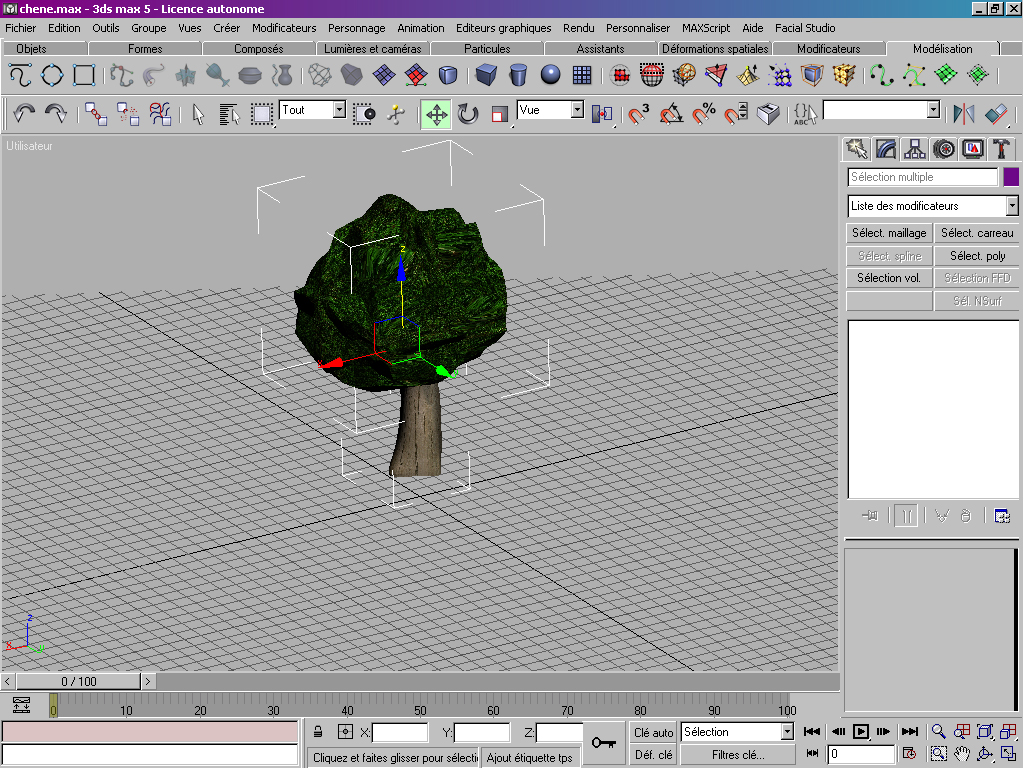Toggle the spinner snap
Viewport: 1024px width, 768px height.
tap(735, 114)
